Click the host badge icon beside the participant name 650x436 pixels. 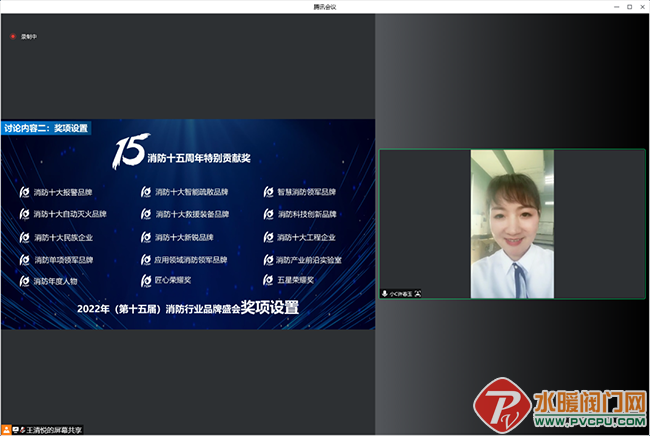[x=417, y=293]
